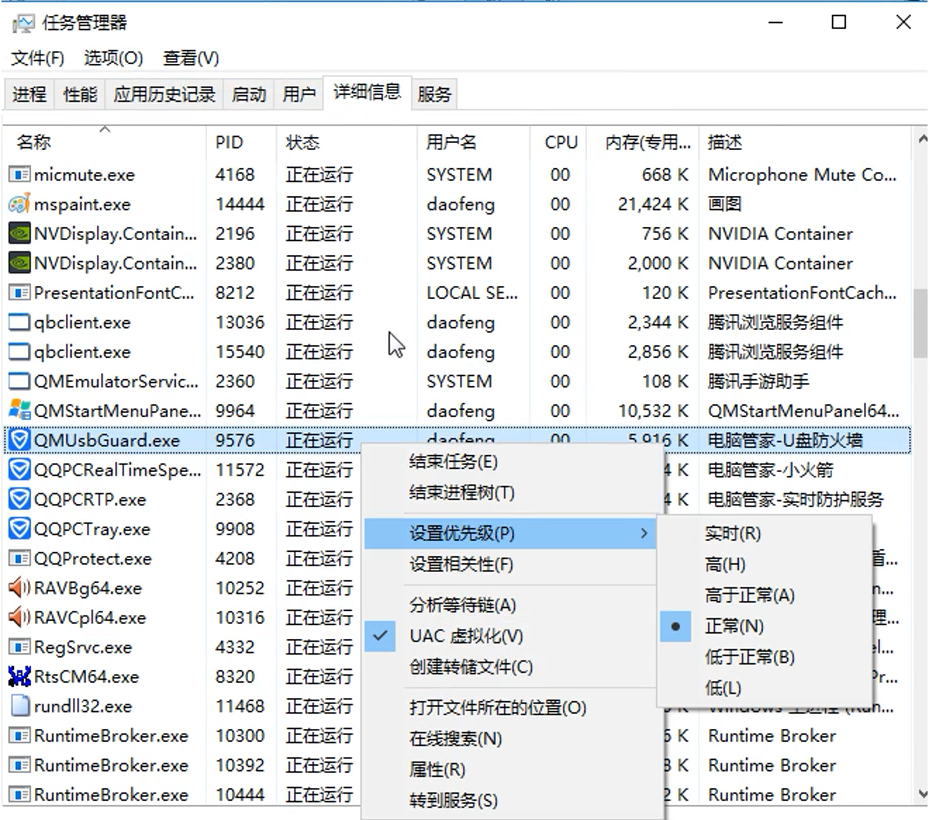Select the mspaint.exe process row name

82,205
